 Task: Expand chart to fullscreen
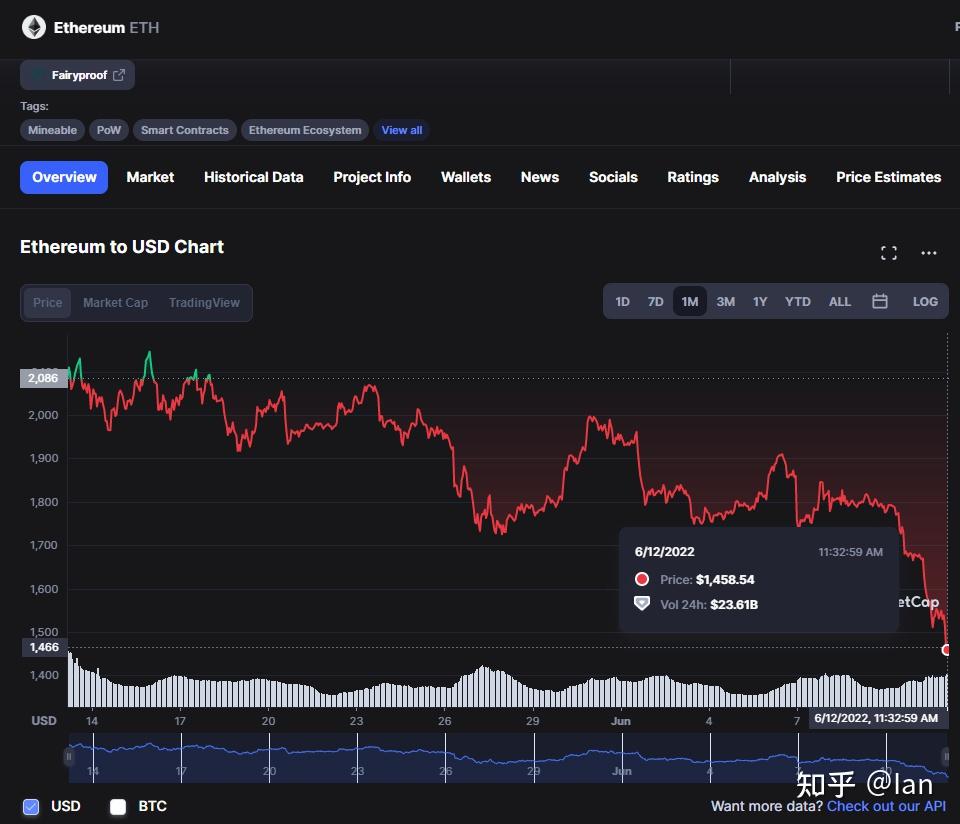(888, 253)
